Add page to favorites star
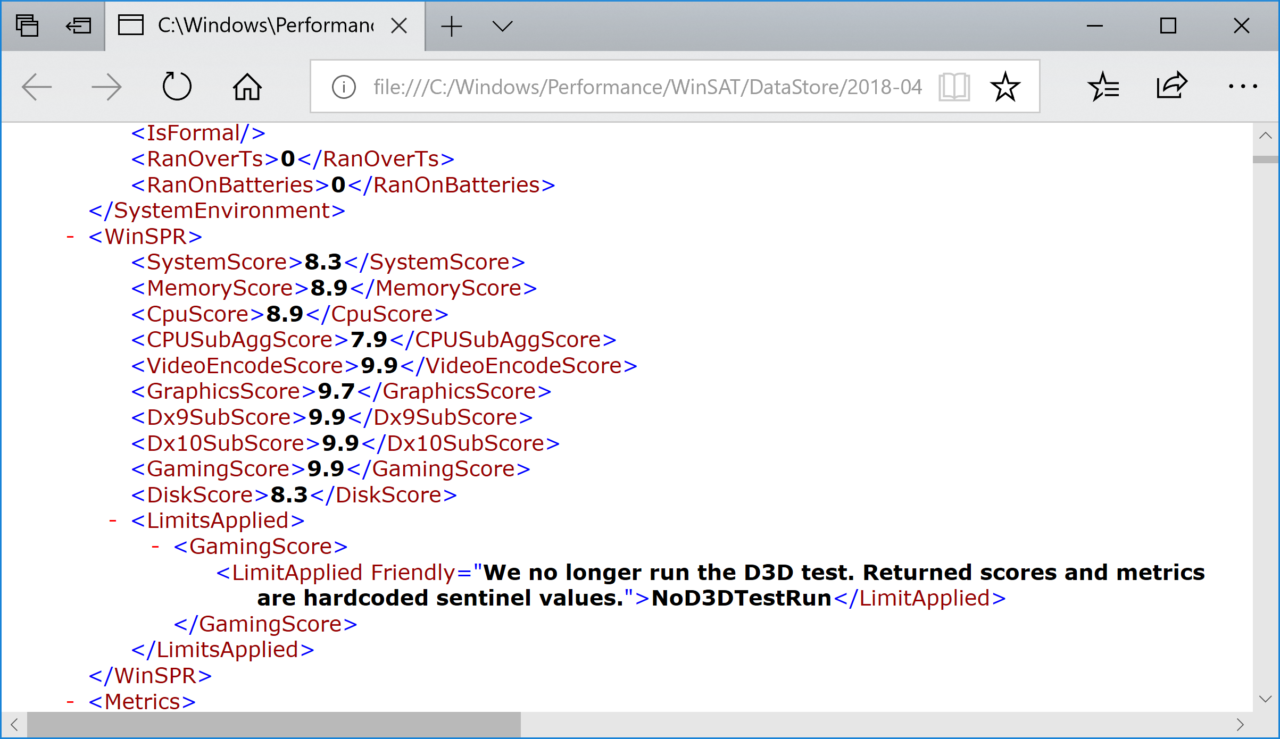This screenshot has height=739, width=1280. click(x=1004, y=87)
